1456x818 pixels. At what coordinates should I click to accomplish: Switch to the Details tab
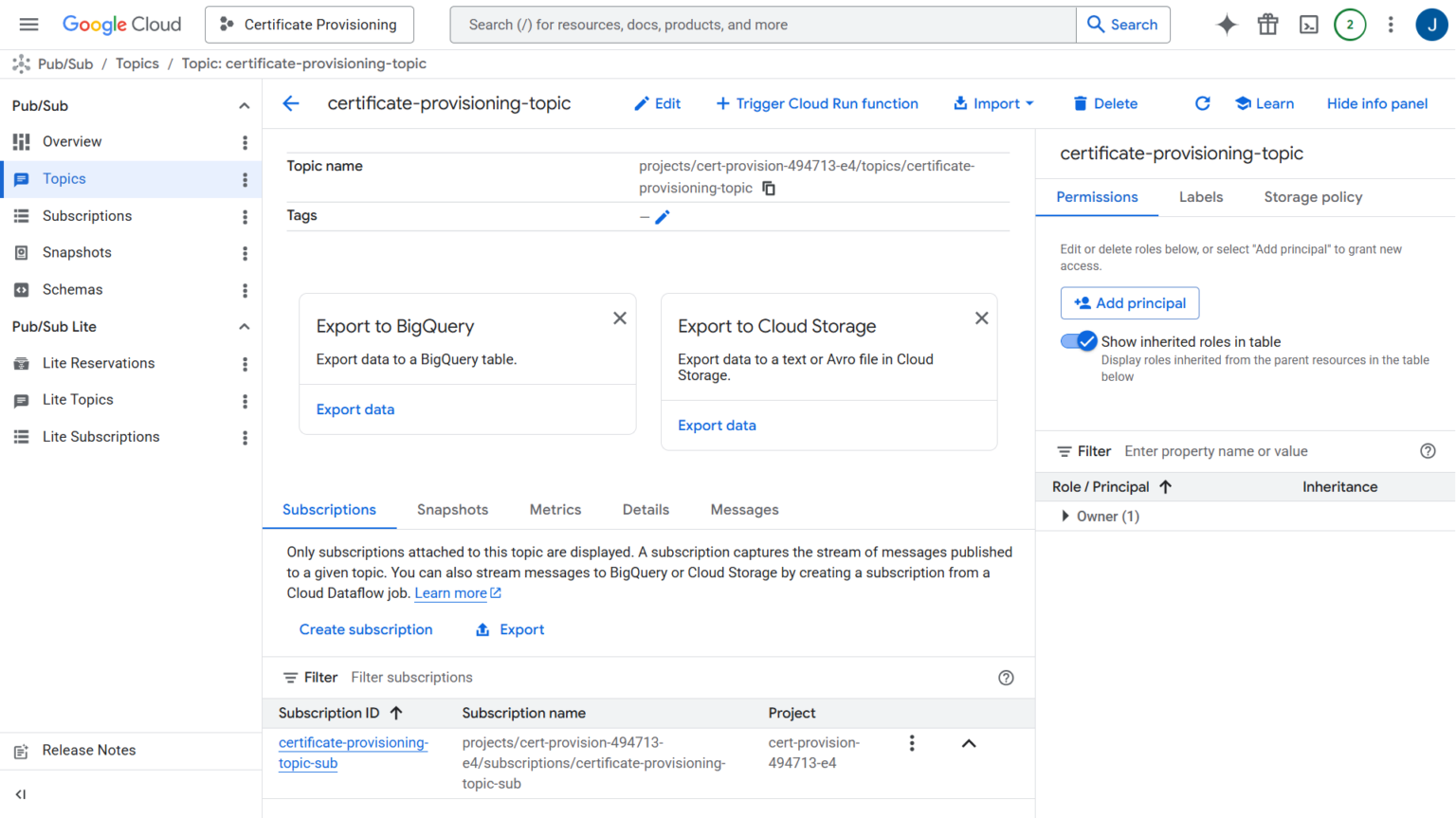coord(646,510)
